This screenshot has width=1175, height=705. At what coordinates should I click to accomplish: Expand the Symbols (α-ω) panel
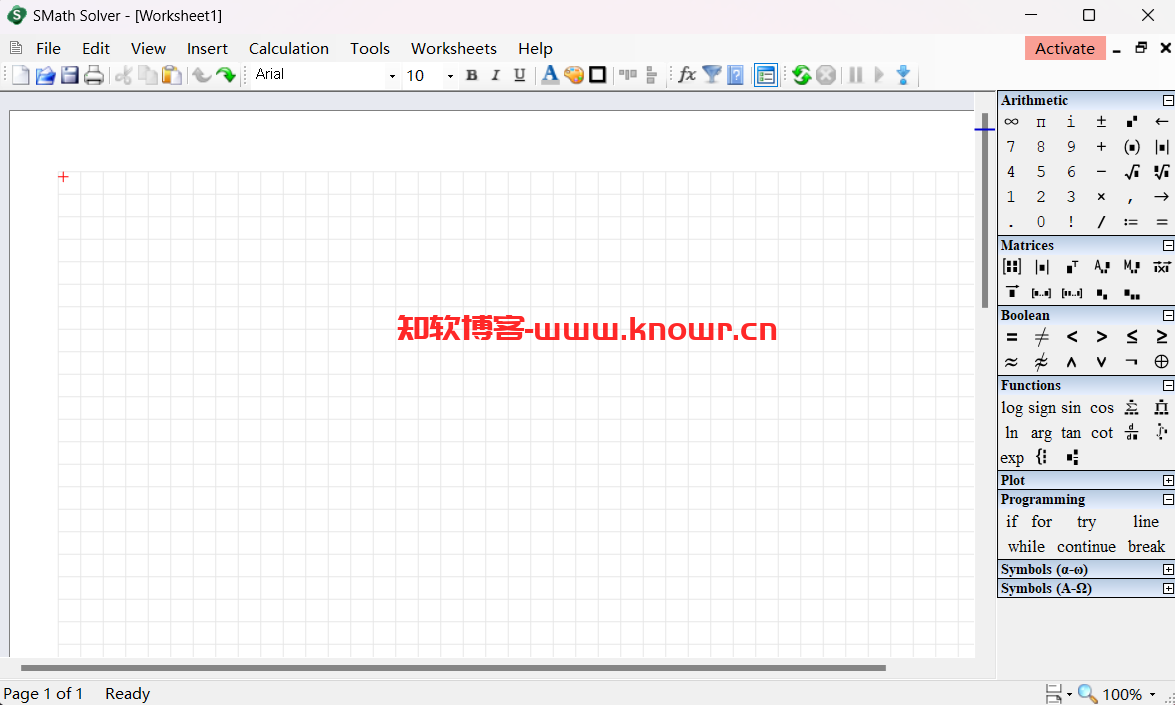point(1168,569)
